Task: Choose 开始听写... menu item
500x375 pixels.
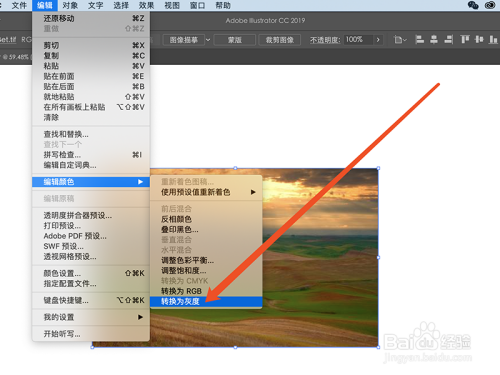Action: [91, 334]
